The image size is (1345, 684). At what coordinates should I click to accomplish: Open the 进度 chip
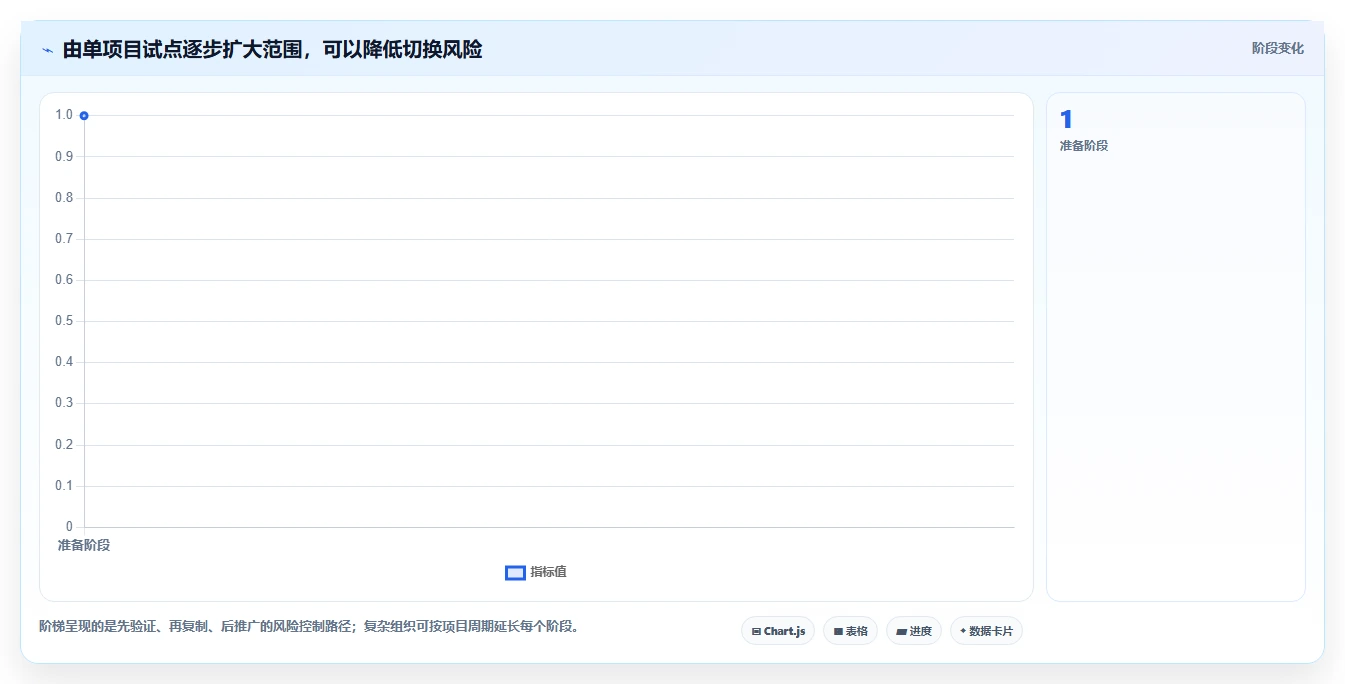pos(914,631)
